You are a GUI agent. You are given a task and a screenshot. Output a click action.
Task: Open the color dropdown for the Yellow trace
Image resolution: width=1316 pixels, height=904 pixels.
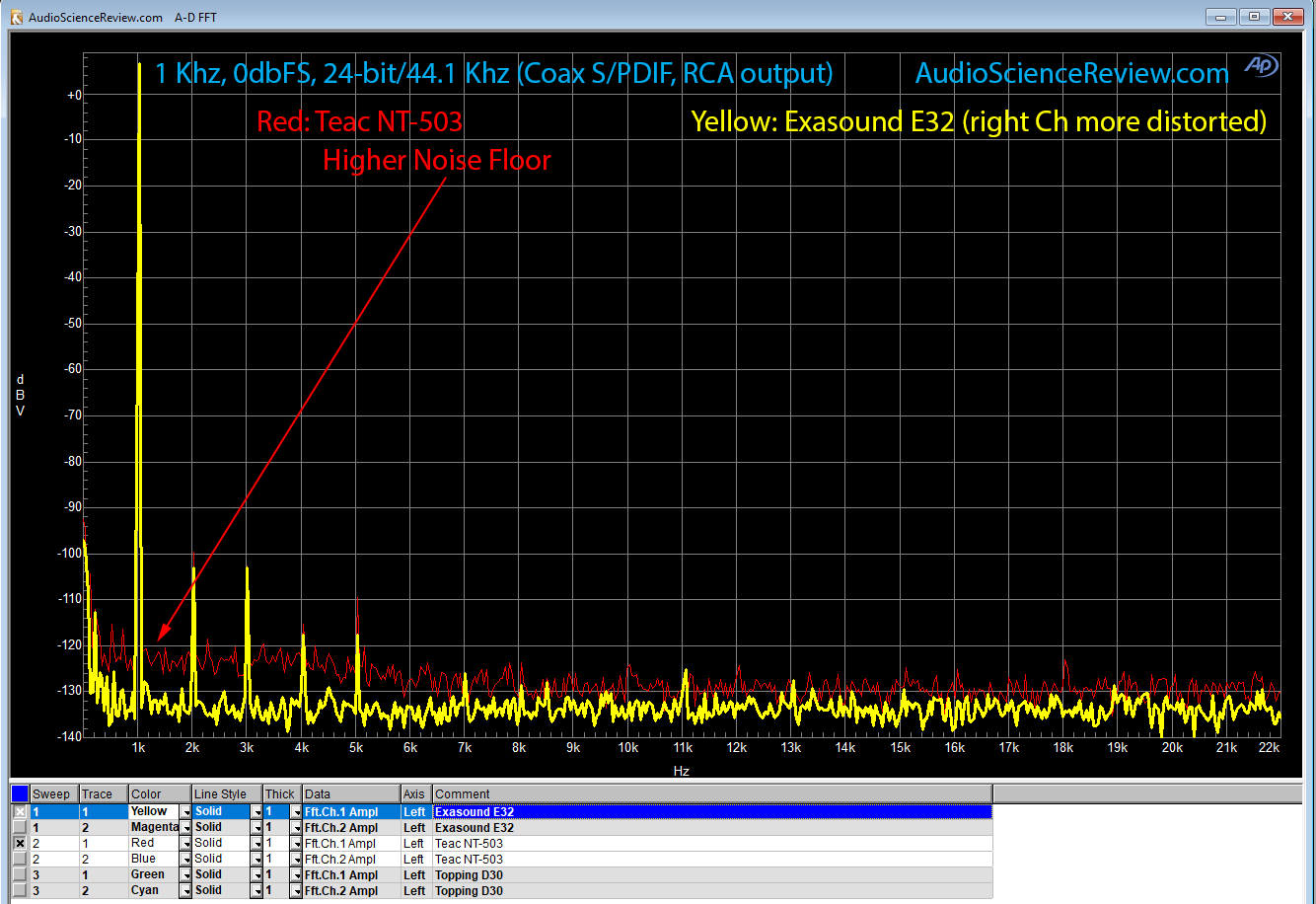184,811
